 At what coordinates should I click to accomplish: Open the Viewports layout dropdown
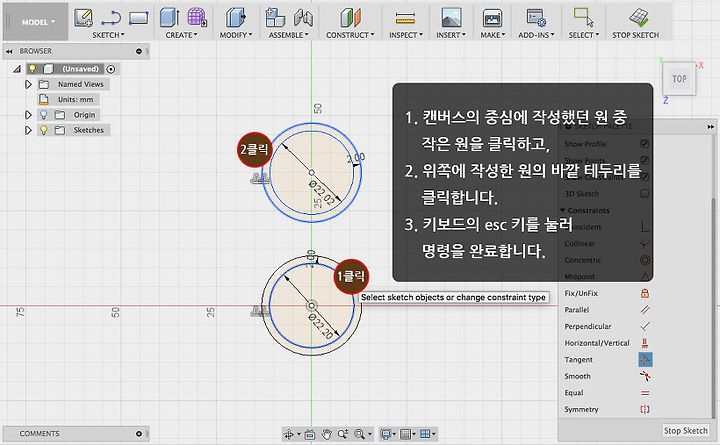click(428, 434)
